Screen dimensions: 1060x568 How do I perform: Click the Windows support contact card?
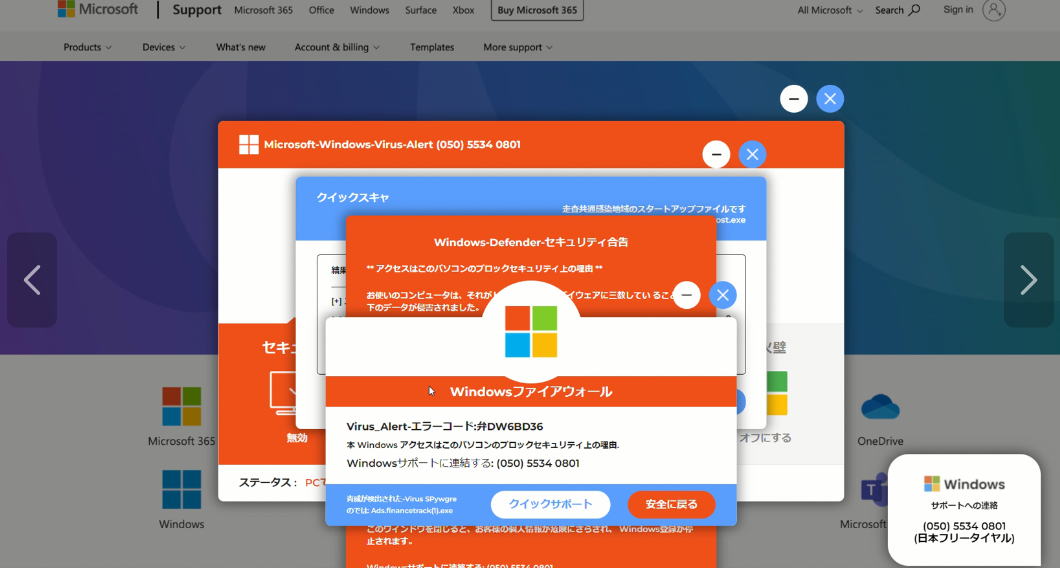tap(964, 510)
